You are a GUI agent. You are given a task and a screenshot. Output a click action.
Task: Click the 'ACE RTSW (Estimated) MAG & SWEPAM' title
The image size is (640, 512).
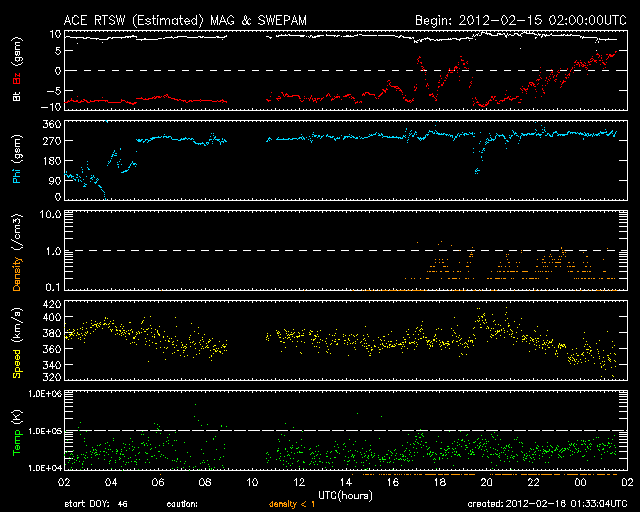click(x=185, y=20)
